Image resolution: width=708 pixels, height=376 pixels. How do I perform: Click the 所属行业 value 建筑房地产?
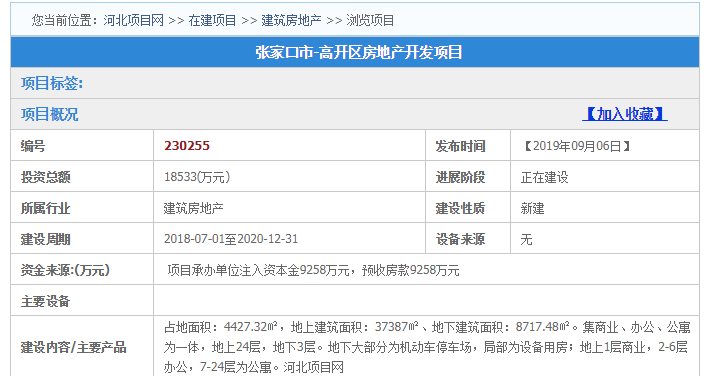tap(193, 208)
